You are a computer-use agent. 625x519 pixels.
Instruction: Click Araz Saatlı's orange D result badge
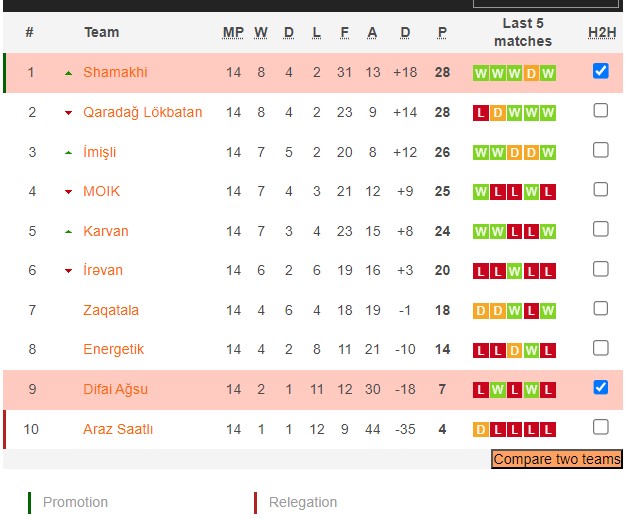(481, 429)
